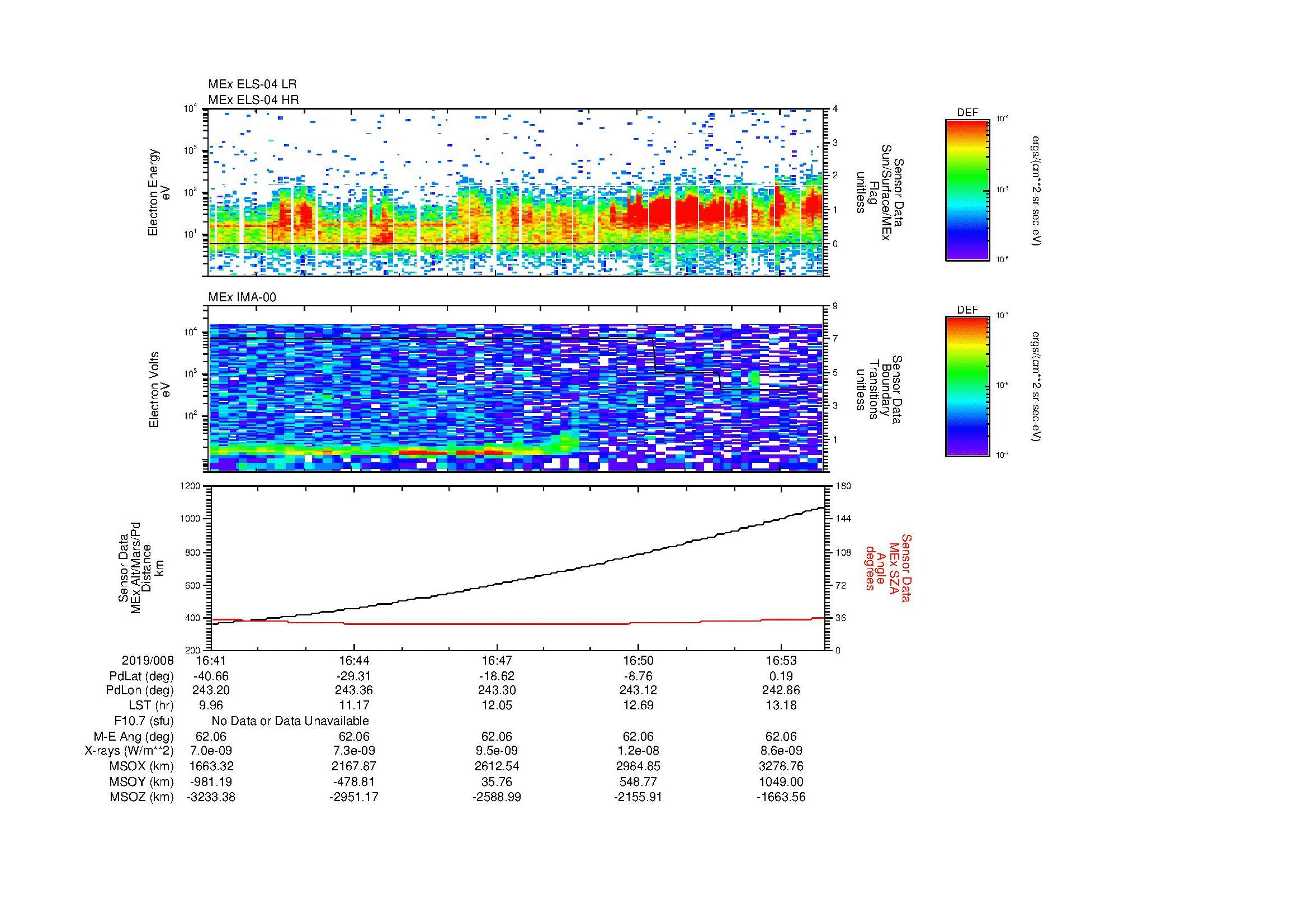Click the MSOY value '35.76'

pyautogui.click(x=497, y=782)
